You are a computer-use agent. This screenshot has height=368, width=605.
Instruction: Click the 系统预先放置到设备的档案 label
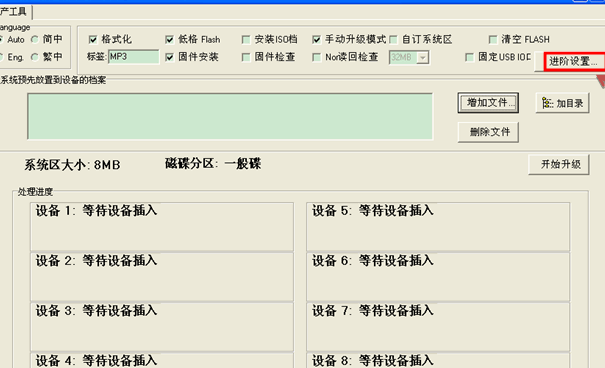tap(53, 80)
